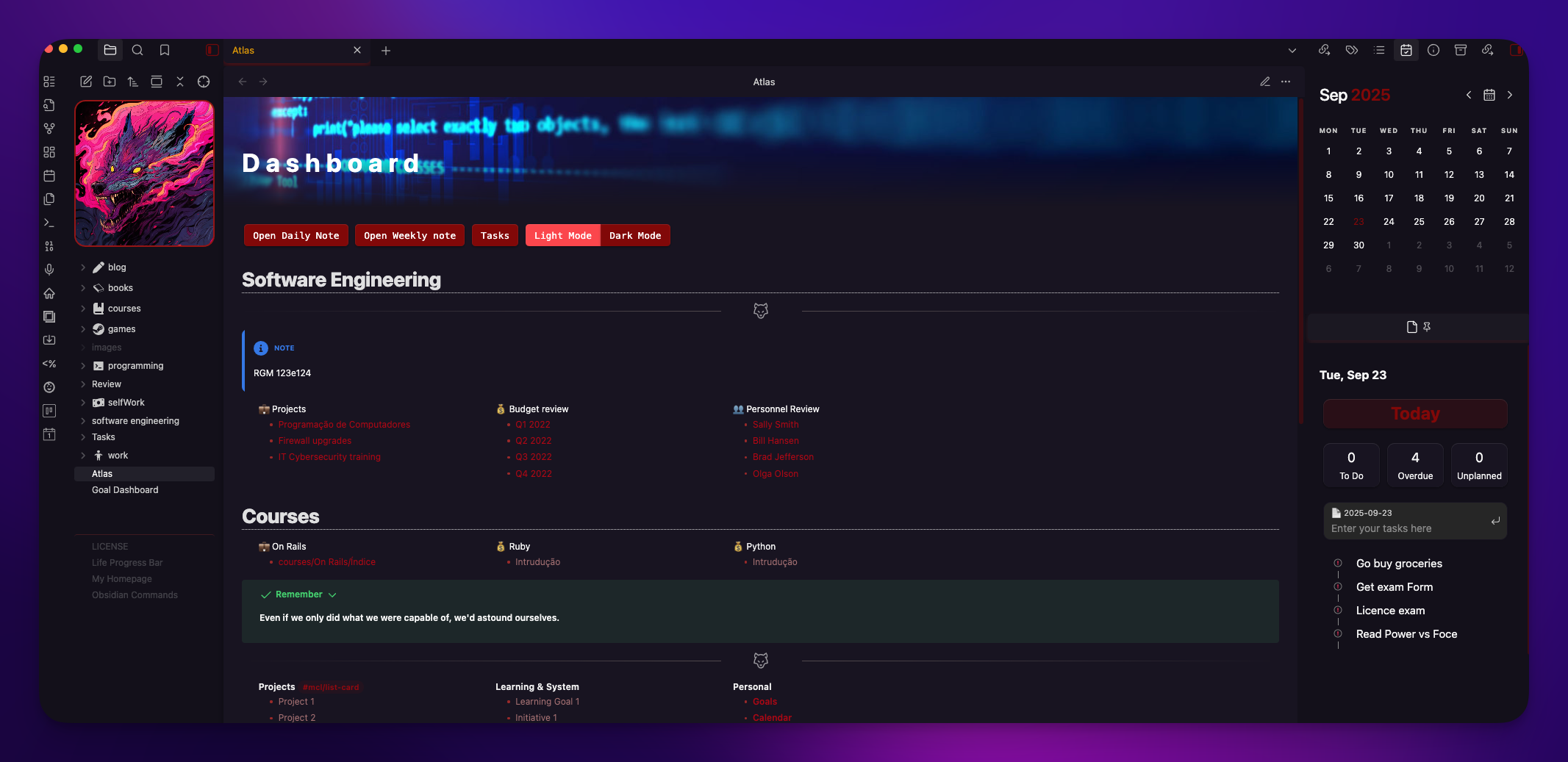The width and height of the screenshot is (1568, 762).
Task: Expand the selfWork folder
Action: 83,403
